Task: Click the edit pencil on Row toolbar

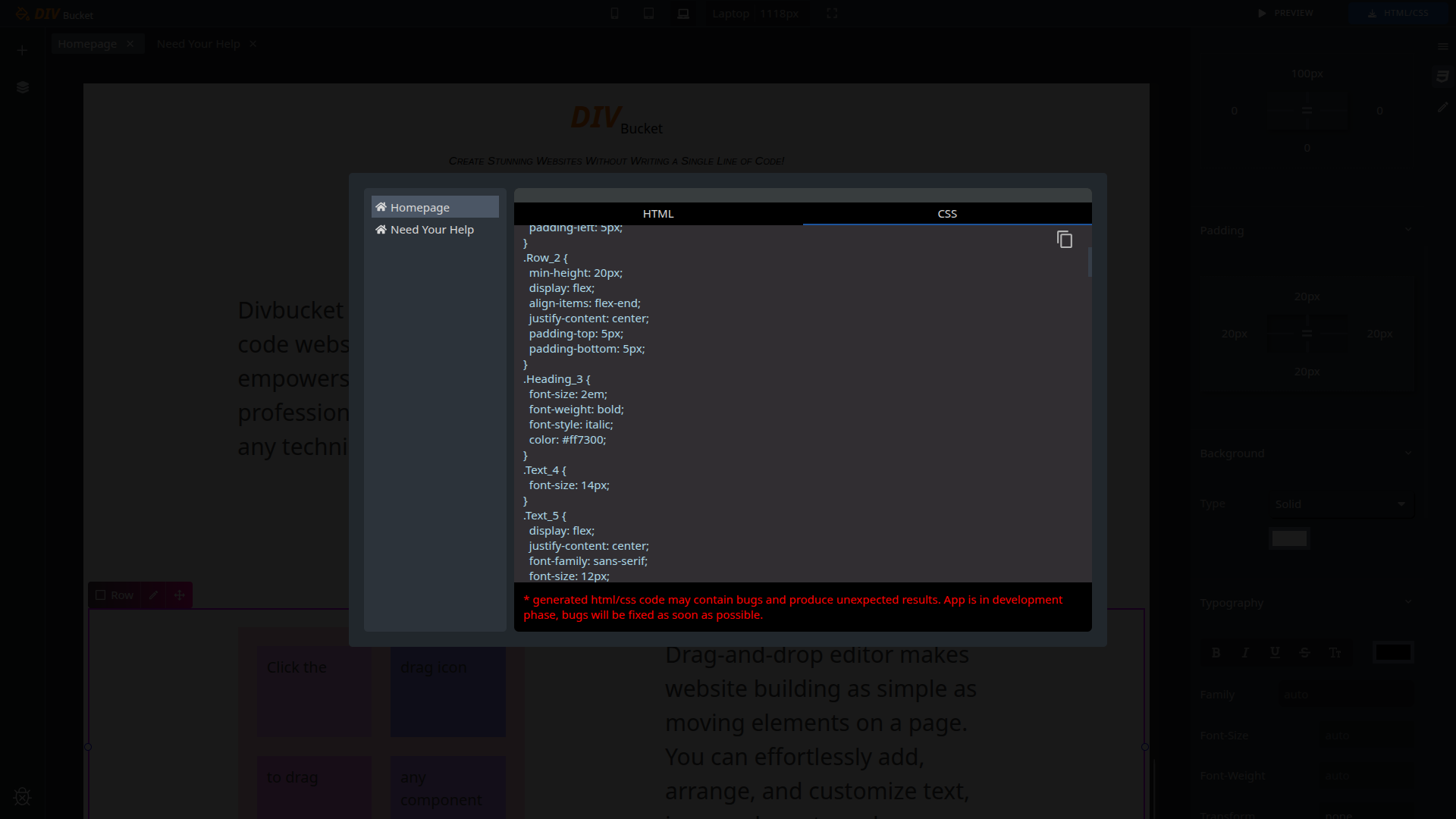Action: pos(153,595)
